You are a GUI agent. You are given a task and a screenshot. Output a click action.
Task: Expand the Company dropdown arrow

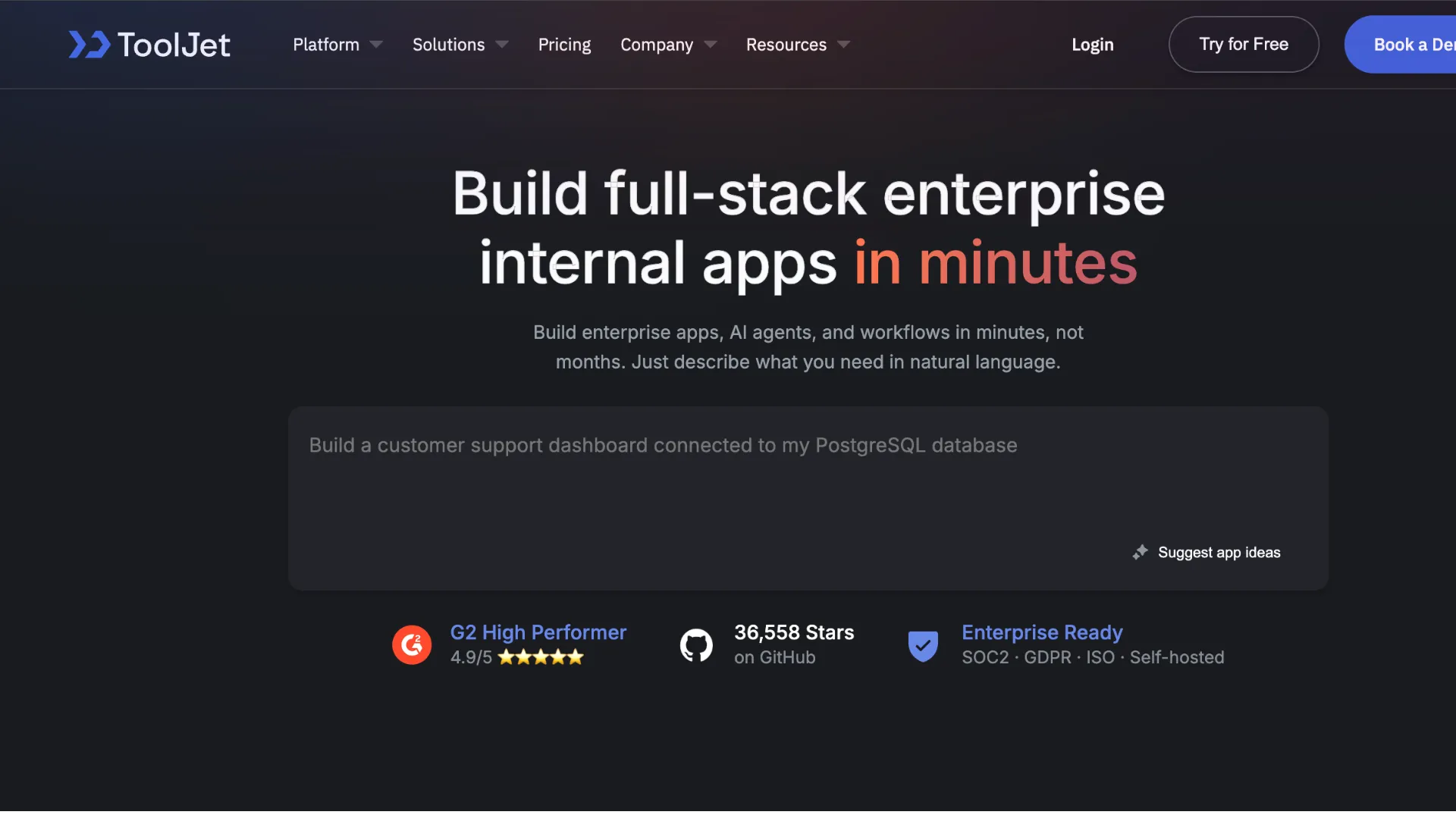click(711, 45)
